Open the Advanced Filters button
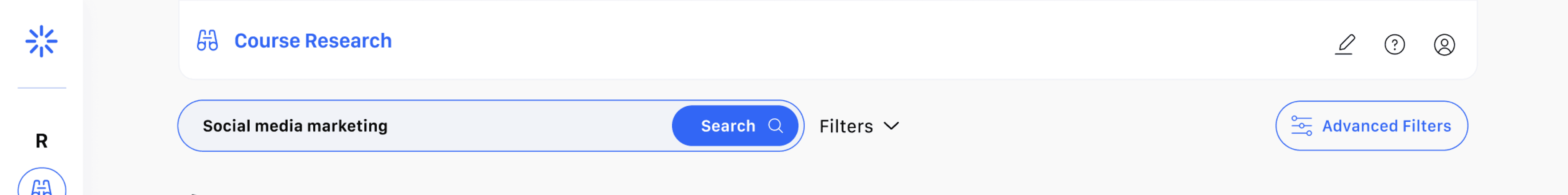This screenshot has height=195, width=1568. pyautogui.click(x=1371, y=126)
